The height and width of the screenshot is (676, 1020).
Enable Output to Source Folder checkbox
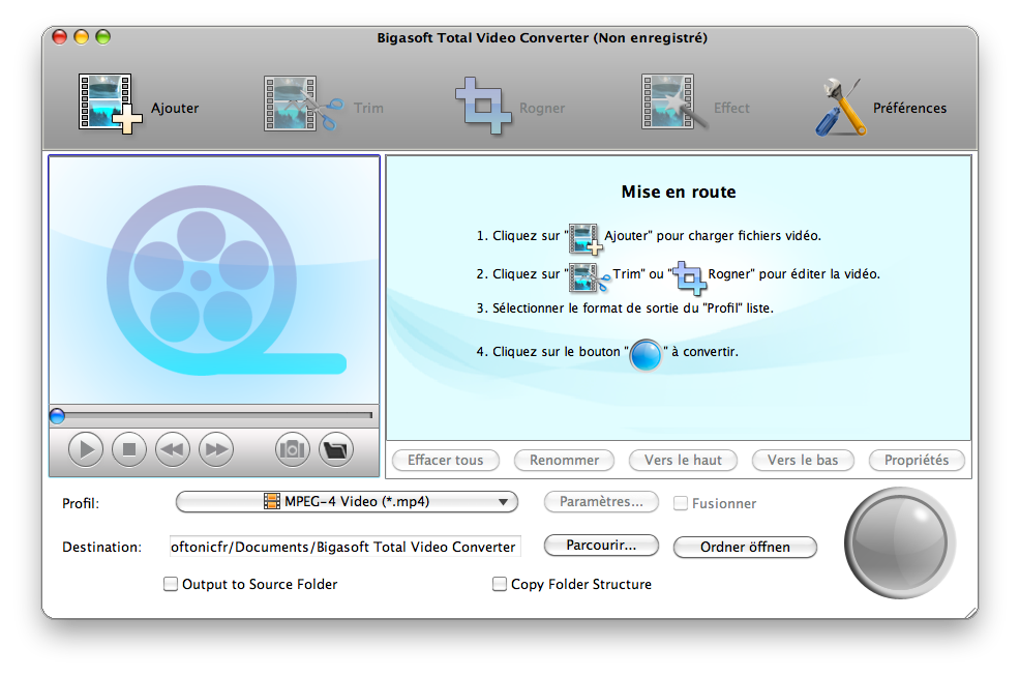170,584
